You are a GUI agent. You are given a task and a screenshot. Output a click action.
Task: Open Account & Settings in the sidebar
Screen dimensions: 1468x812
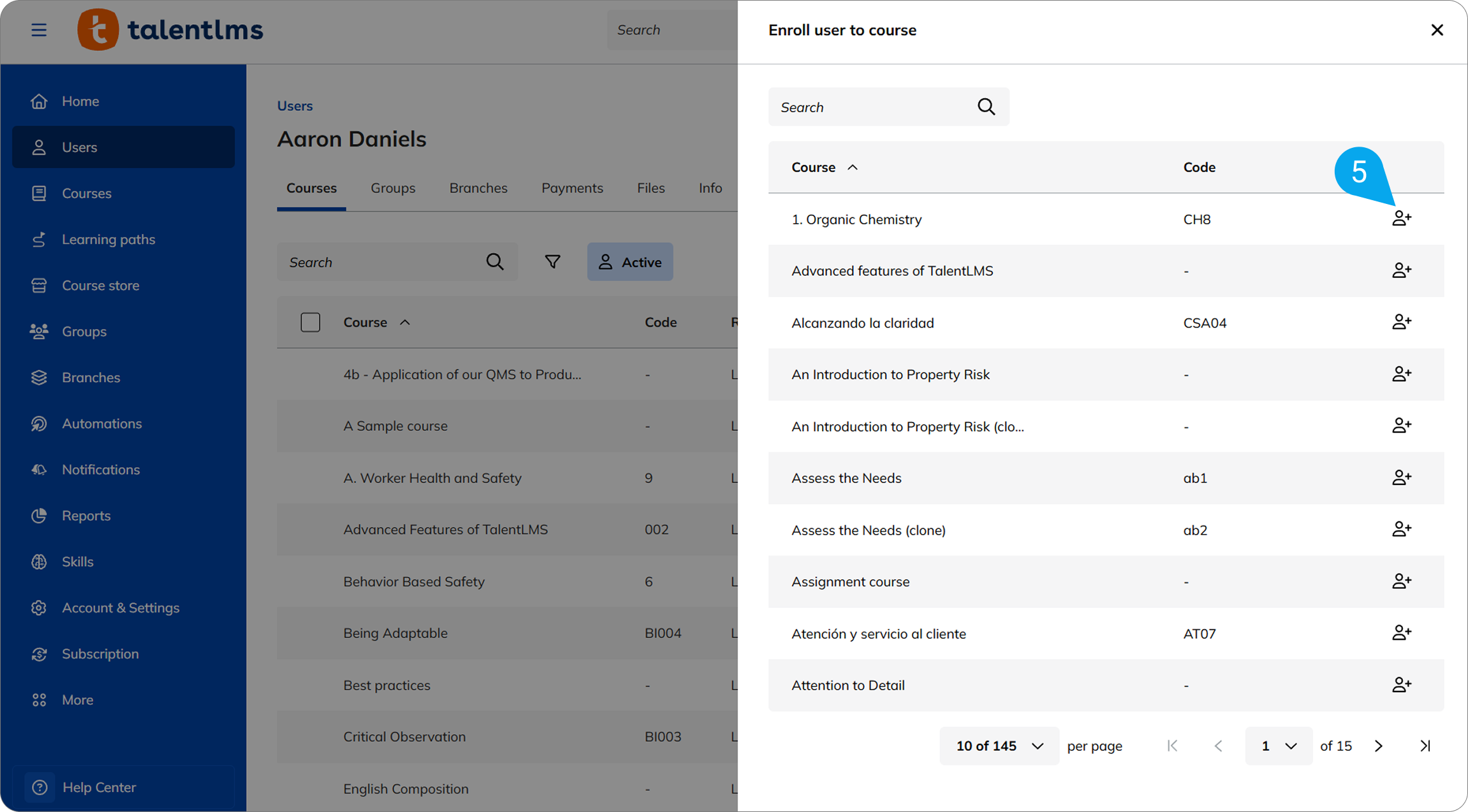point(123,607)
